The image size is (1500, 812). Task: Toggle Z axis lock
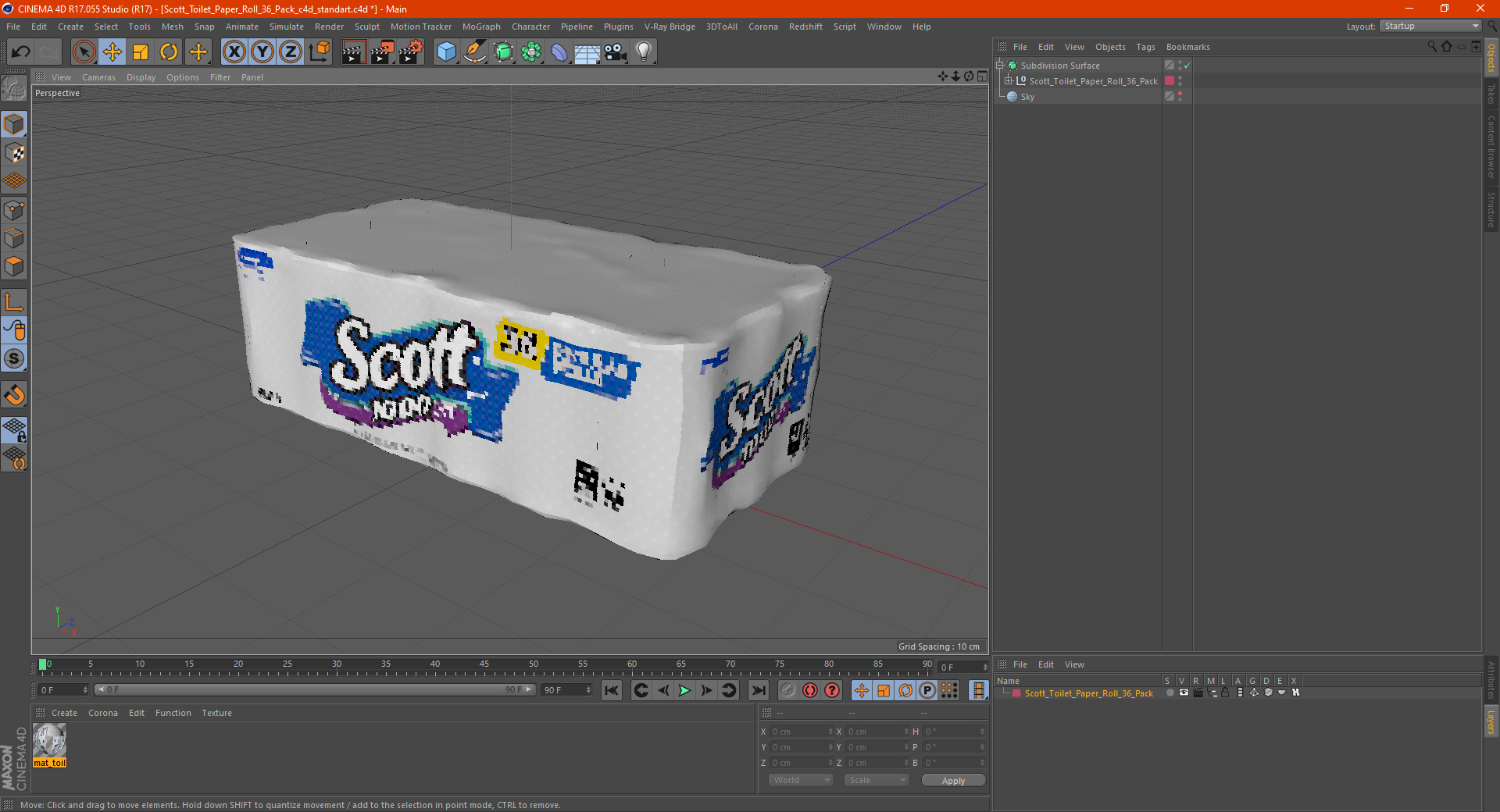(x=291, y=52)
